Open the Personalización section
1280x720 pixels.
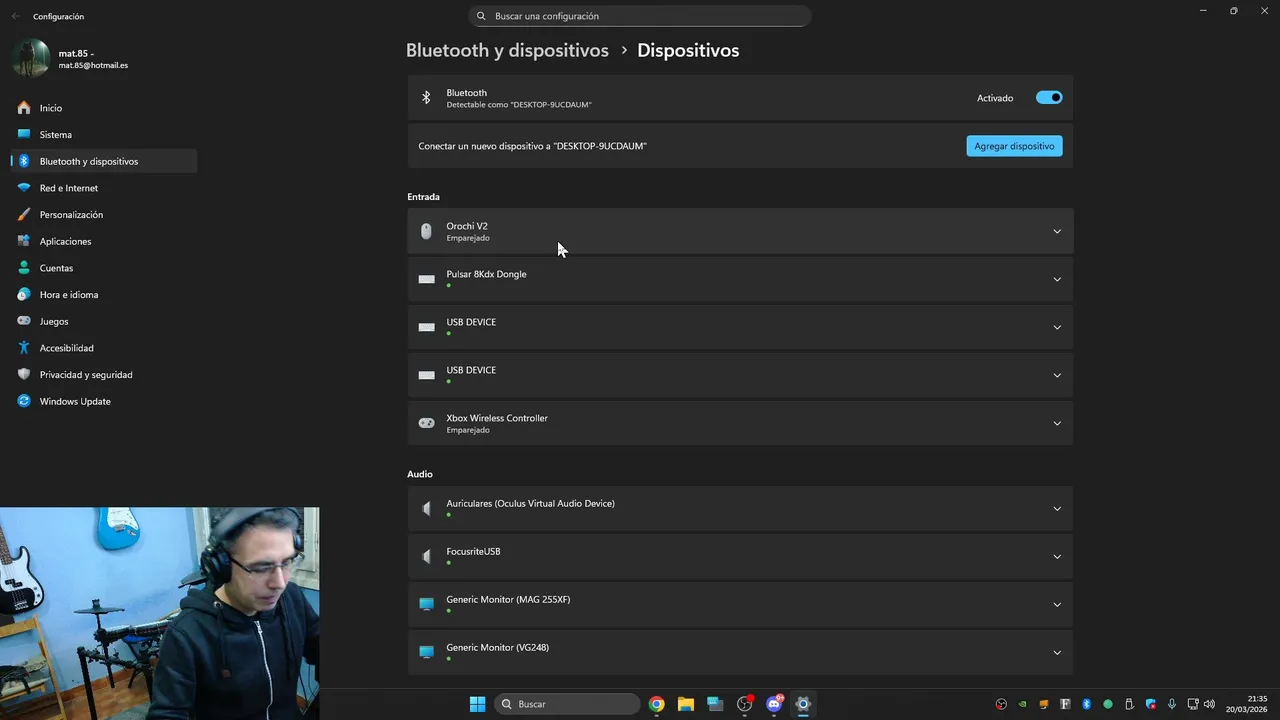click(x=103, y=215)
